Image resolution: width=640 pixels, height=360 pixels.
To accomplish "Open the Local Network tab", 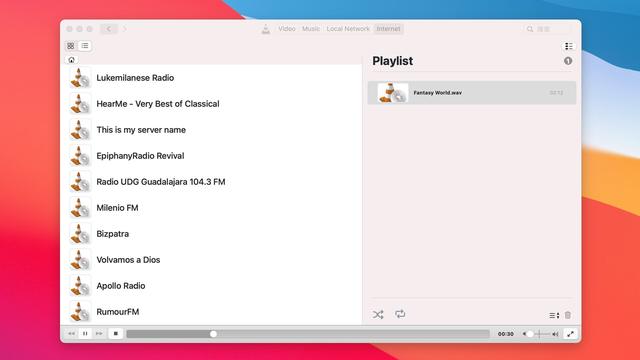I will pyautogui.click(x=348, y=29).
